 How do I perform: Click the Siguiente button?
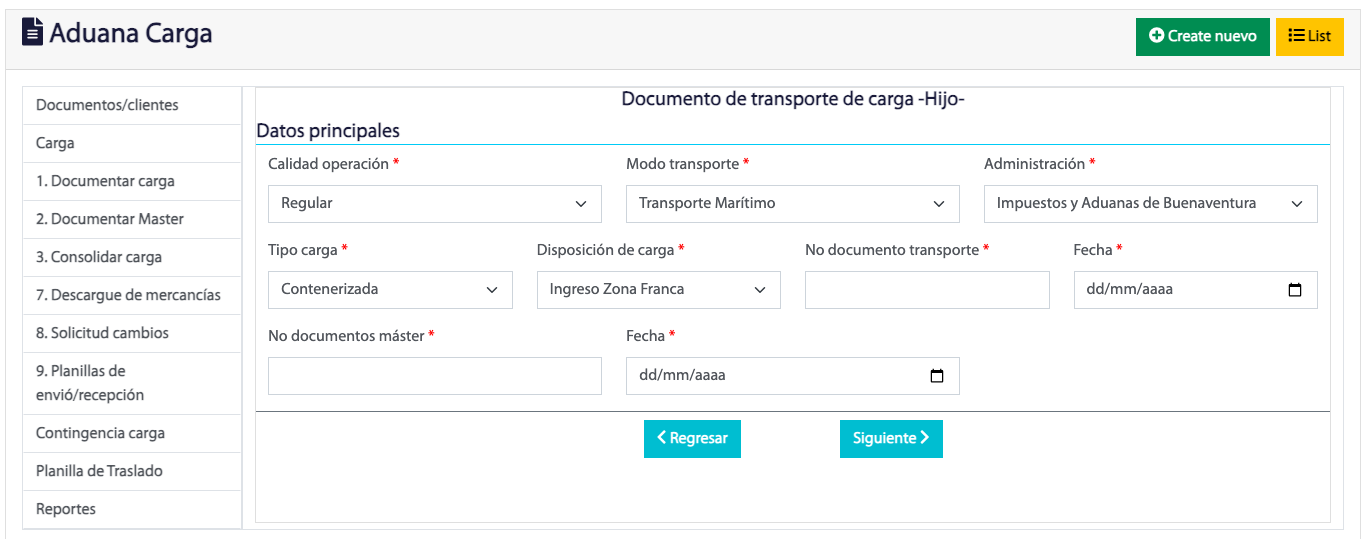pyautogui.click(x=891, y=439)
